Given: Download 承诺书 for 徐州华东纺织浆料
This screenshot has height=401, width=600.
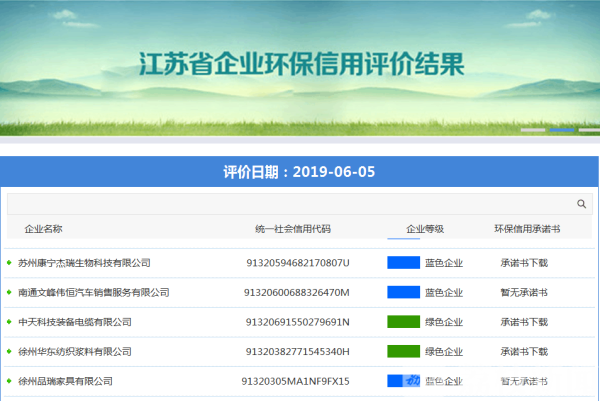Looking at the screenshot, I should [524, 352].
